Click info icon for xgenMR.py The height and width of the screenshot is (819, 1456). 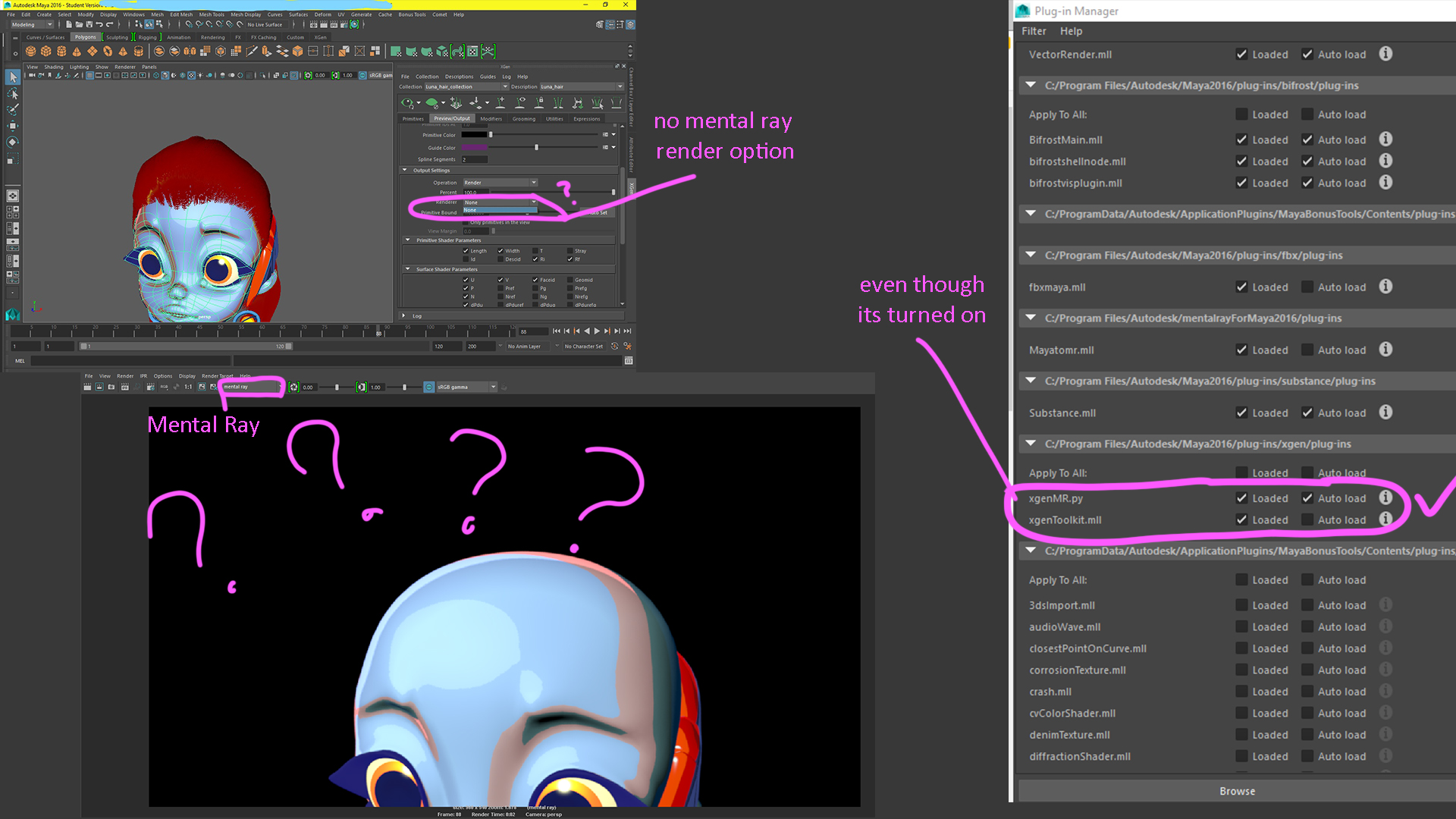click(1385, 497)
